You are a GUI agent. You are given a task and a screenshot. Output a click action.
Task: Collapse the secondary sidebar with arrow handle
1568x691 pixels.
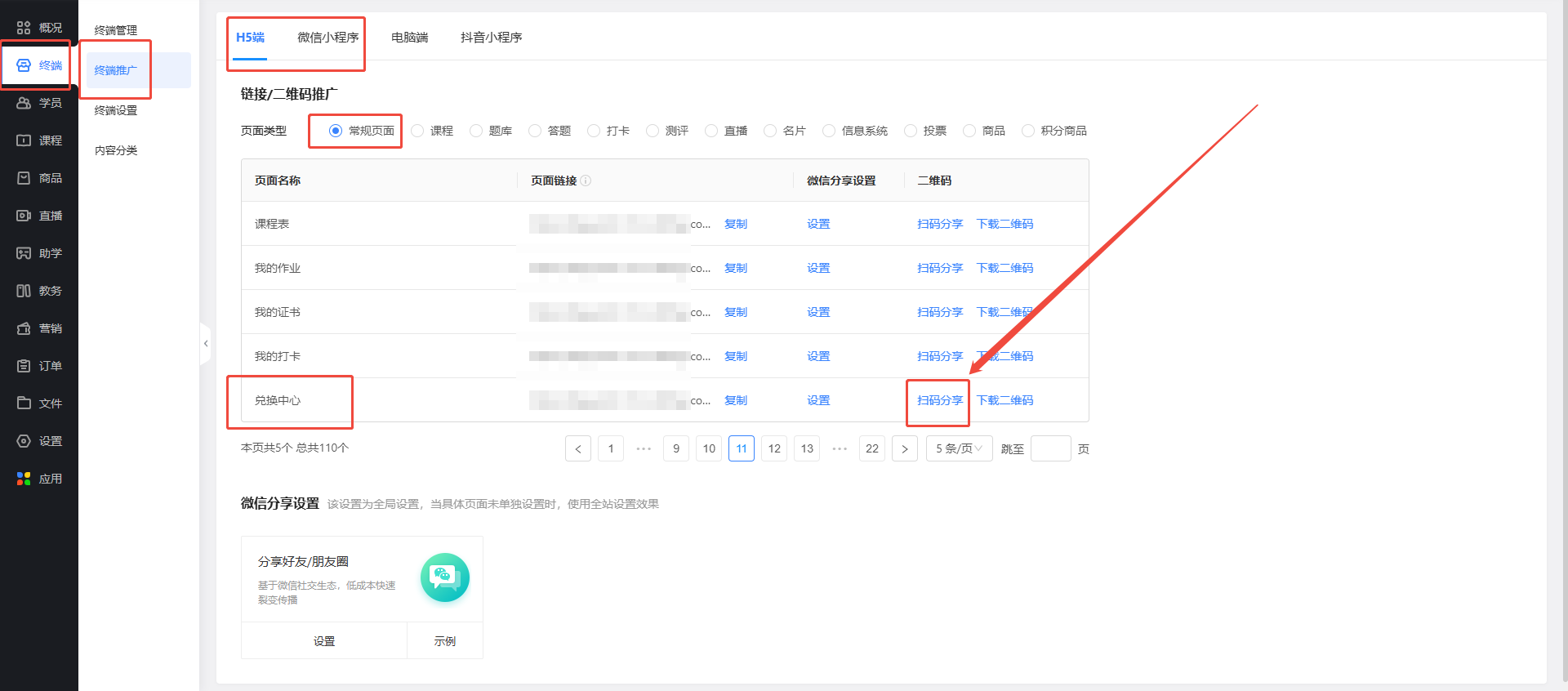tap(206, 344)
